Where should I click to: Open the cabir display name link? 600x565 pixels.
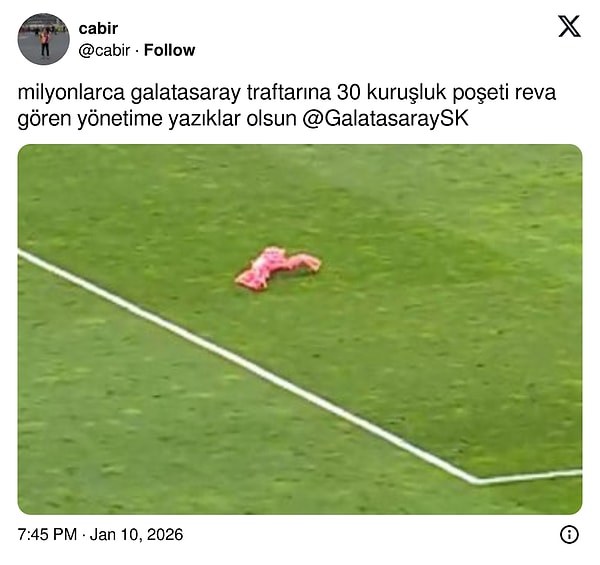98,28
